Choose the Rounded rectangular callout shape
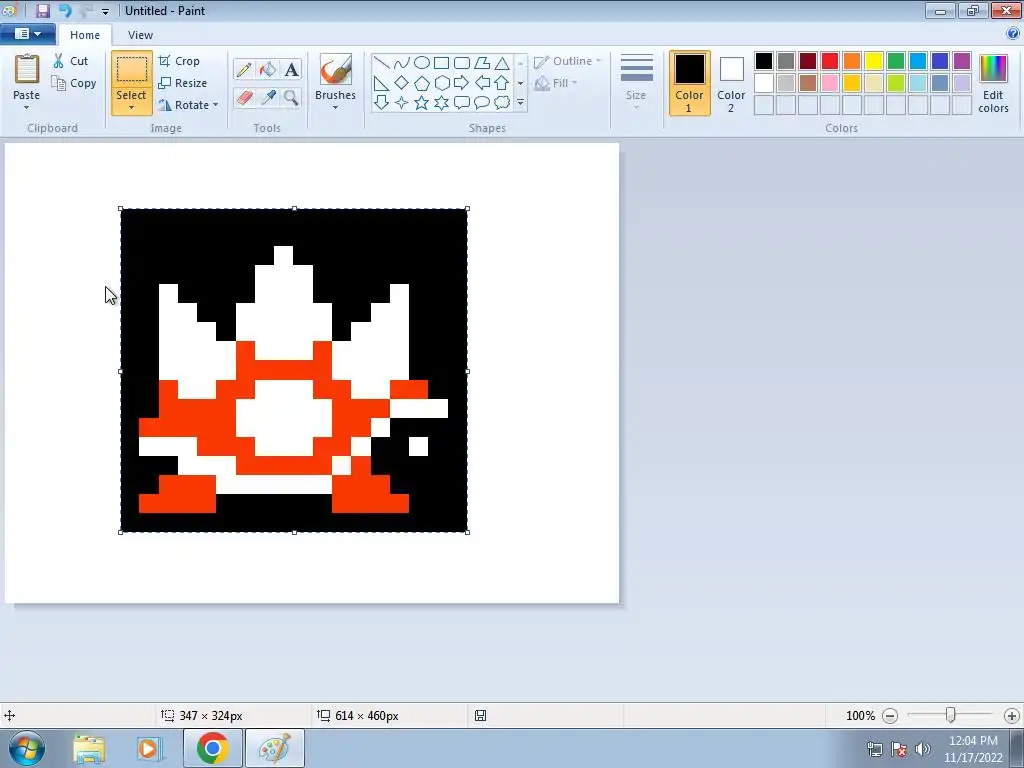The height and width of the screenshot is (768, 1024). point(462,103)
